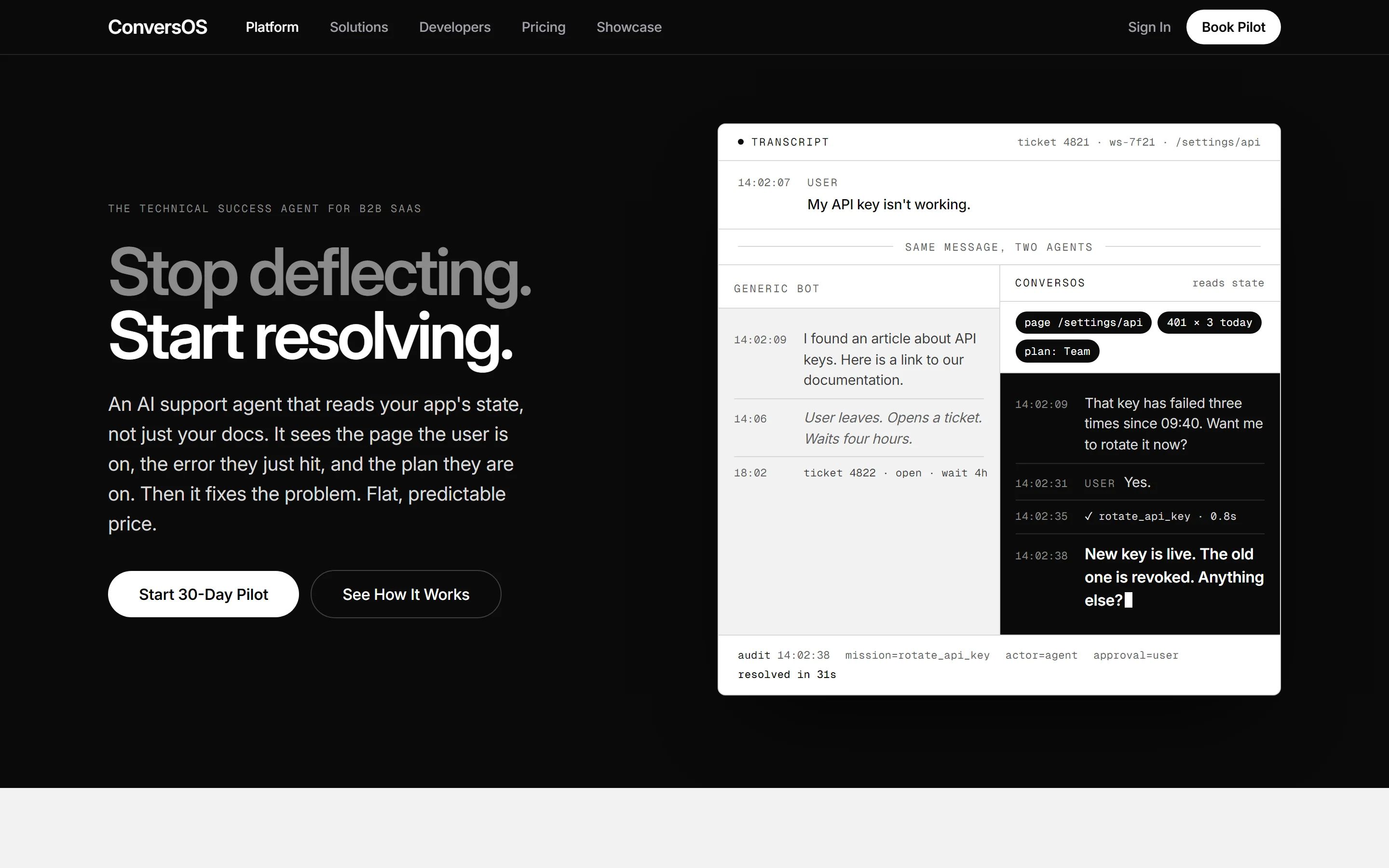Click the '401 × 3 today' chip

click(x=1209, y=323)
